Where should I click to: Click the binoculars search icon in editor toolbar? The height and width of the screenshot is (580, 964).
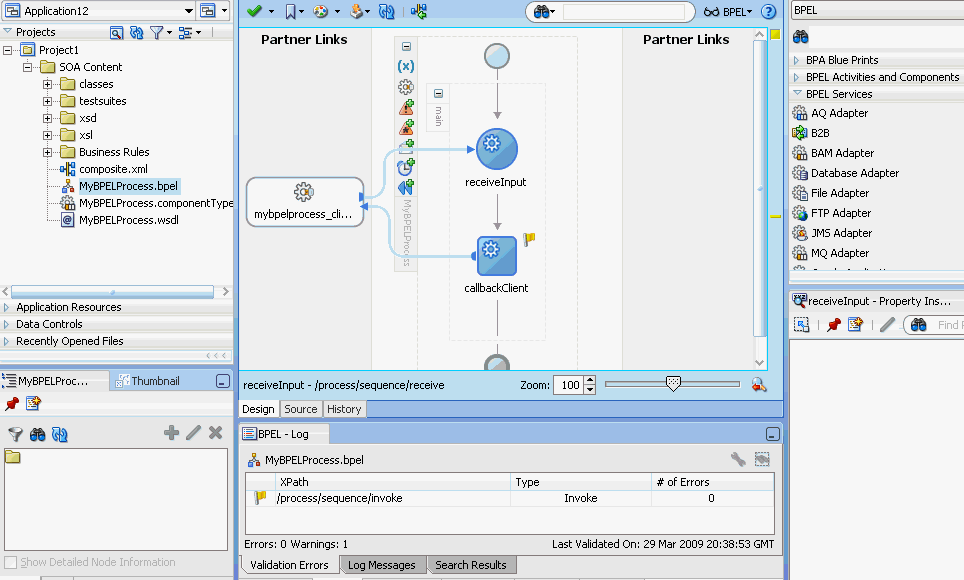[541, 12]
